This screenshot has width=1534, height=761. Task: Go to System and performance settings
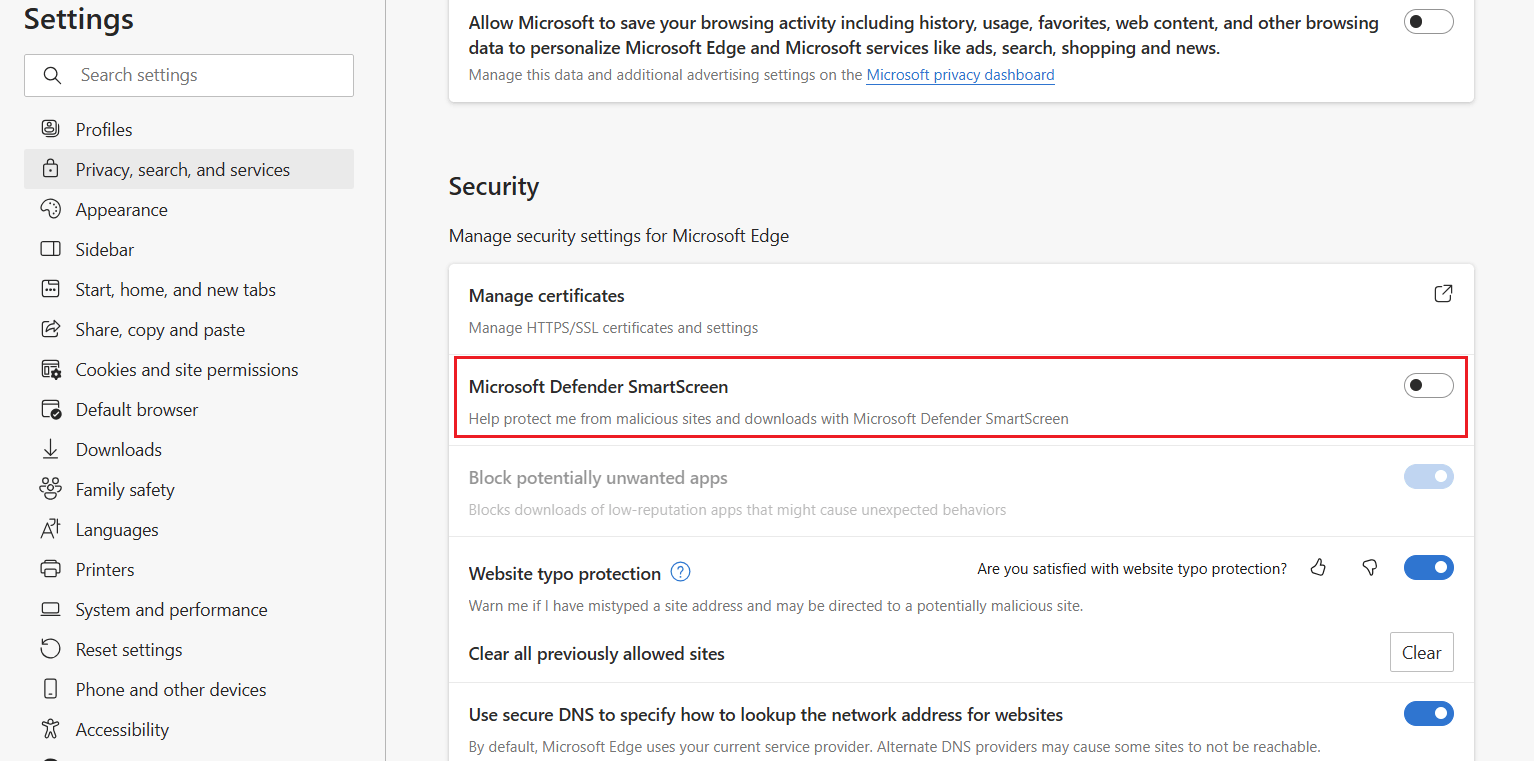pyautogui.click(x=171, y=609)
